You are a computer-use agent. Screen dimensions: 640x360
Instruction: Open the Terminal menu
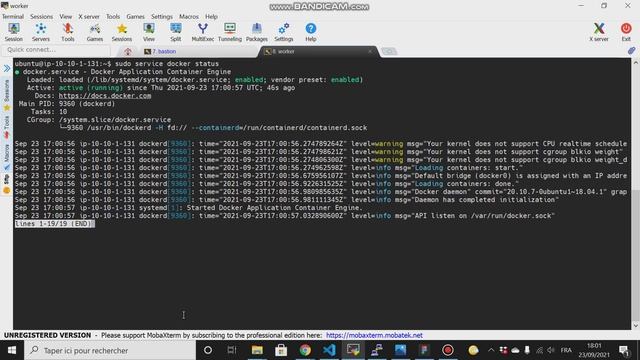coord(13,17)
